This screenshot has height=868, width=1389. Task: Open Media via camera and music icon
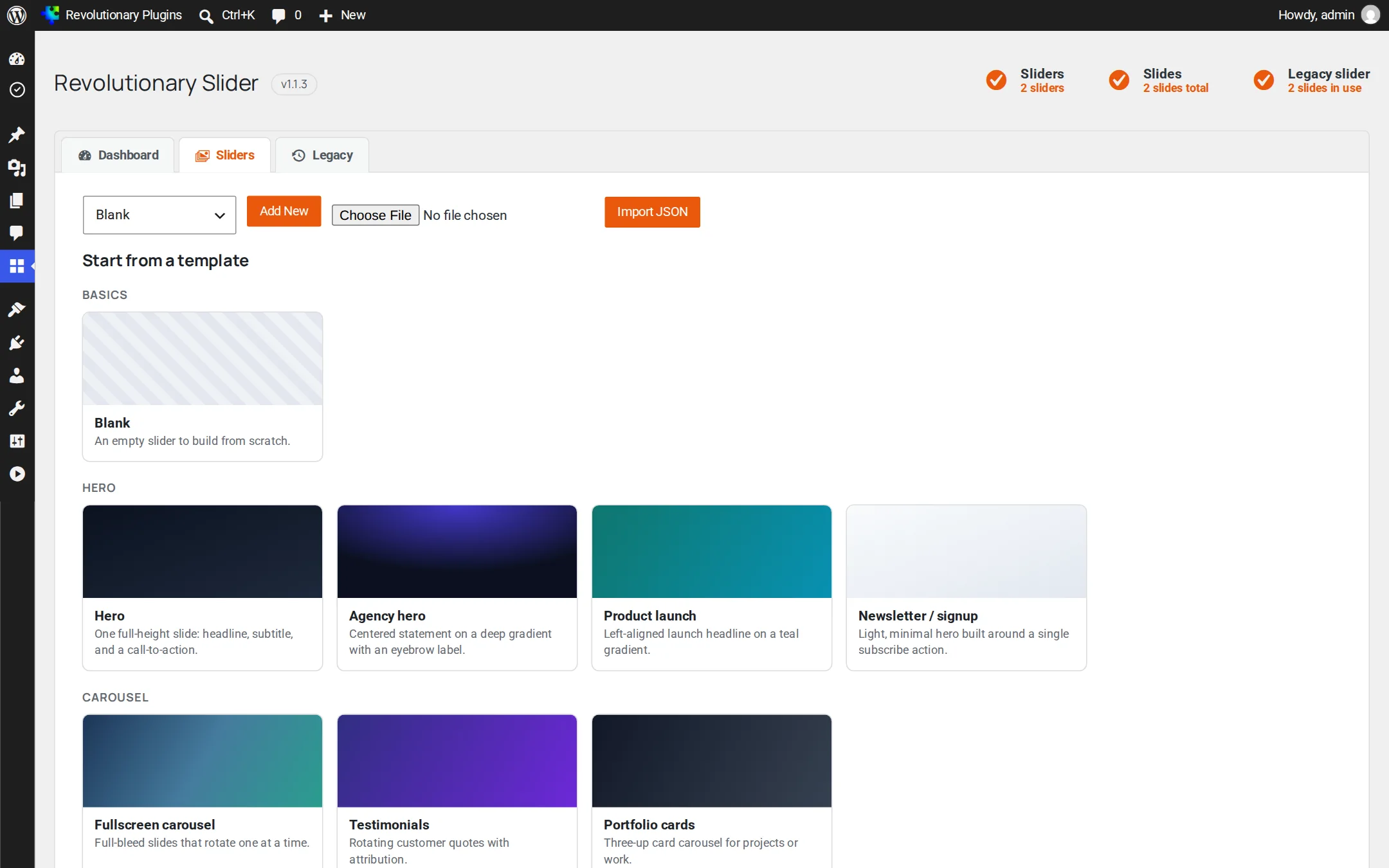point(17,168)
